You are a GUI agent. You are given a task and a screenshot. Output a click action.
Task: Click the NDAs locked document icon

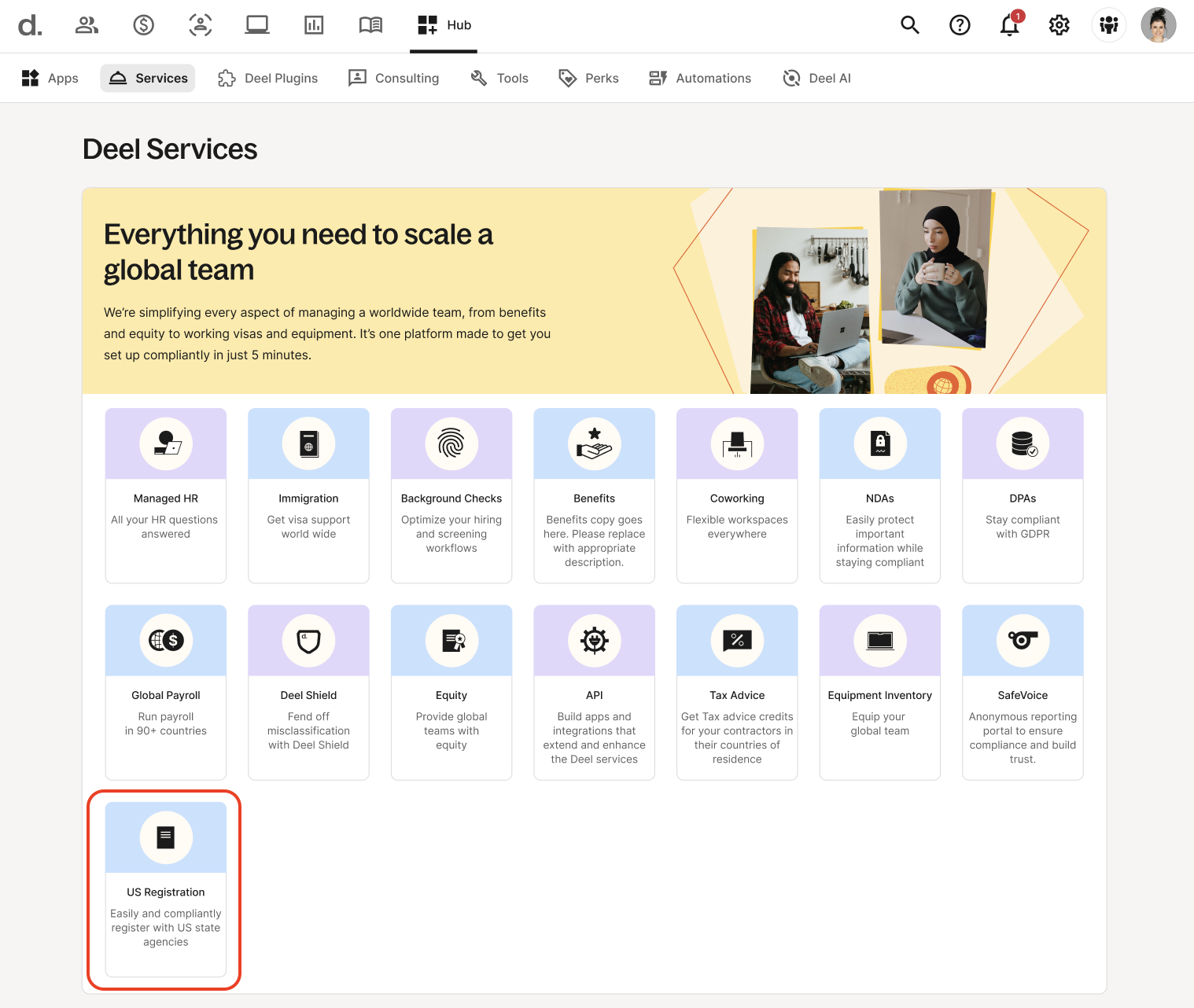click(880, 444)
